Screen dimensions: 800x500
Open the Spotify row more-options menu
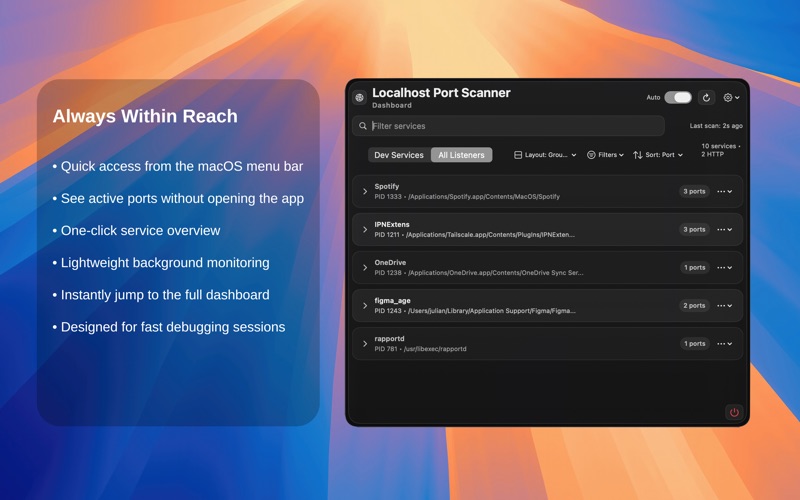click(724, 191)
